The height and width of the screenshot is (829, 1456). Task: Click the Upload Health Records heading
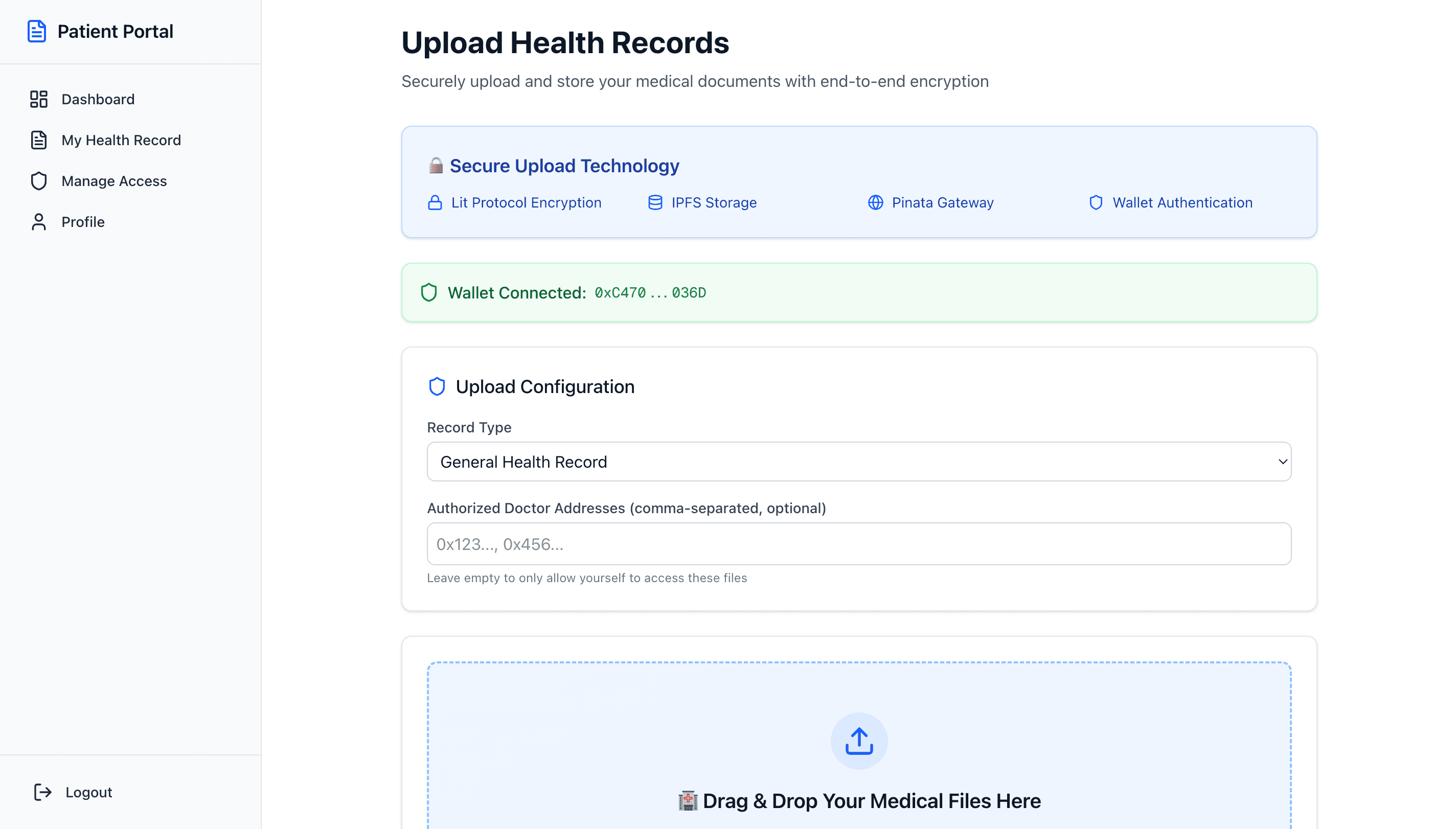565,43
